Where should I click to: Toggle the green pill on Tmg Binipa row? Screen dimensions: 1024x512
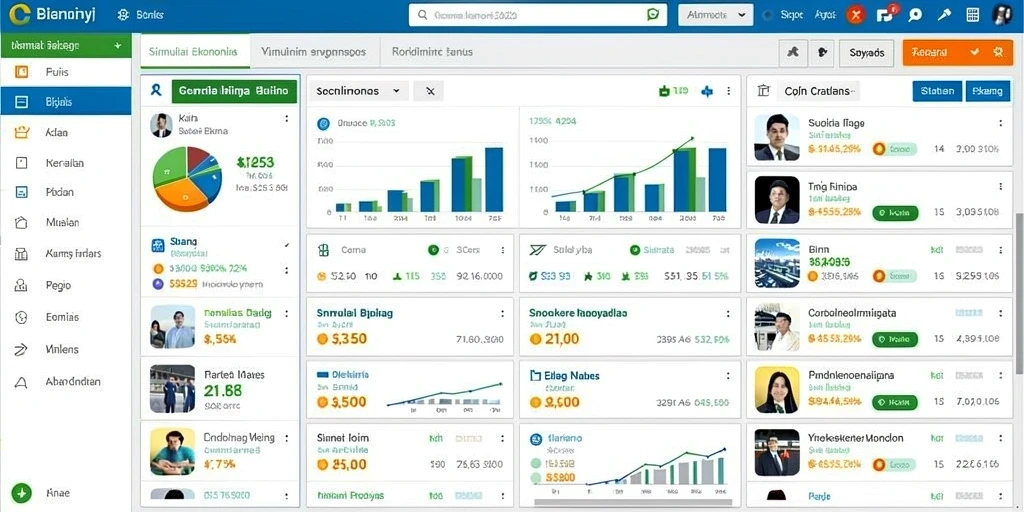(896, 212)
